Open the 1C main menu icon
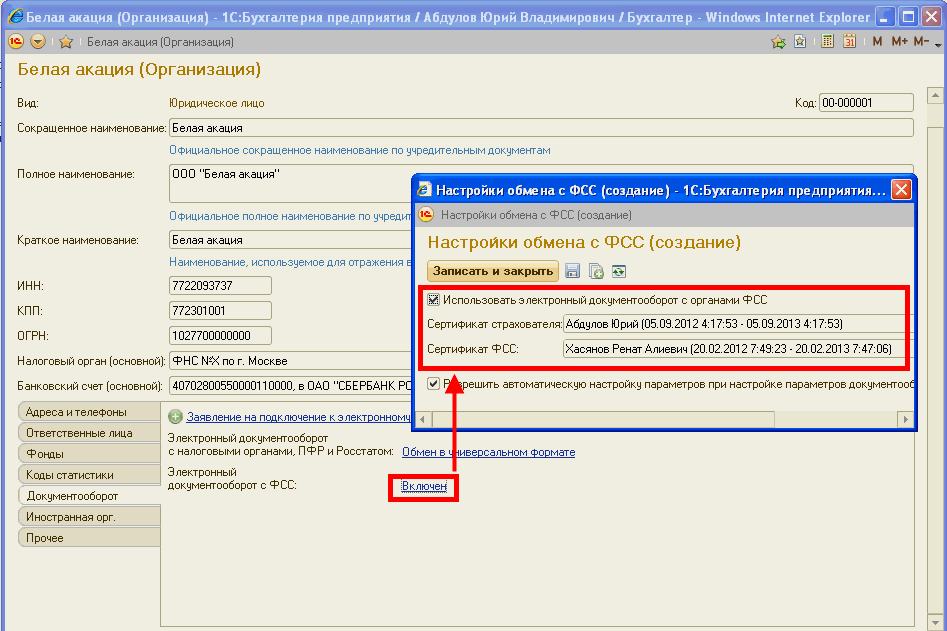 16,42
